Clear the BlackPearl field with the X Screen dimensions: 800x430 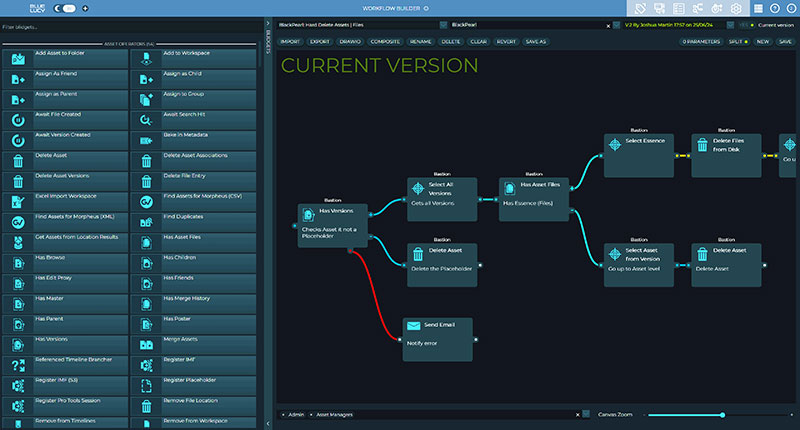608,26
